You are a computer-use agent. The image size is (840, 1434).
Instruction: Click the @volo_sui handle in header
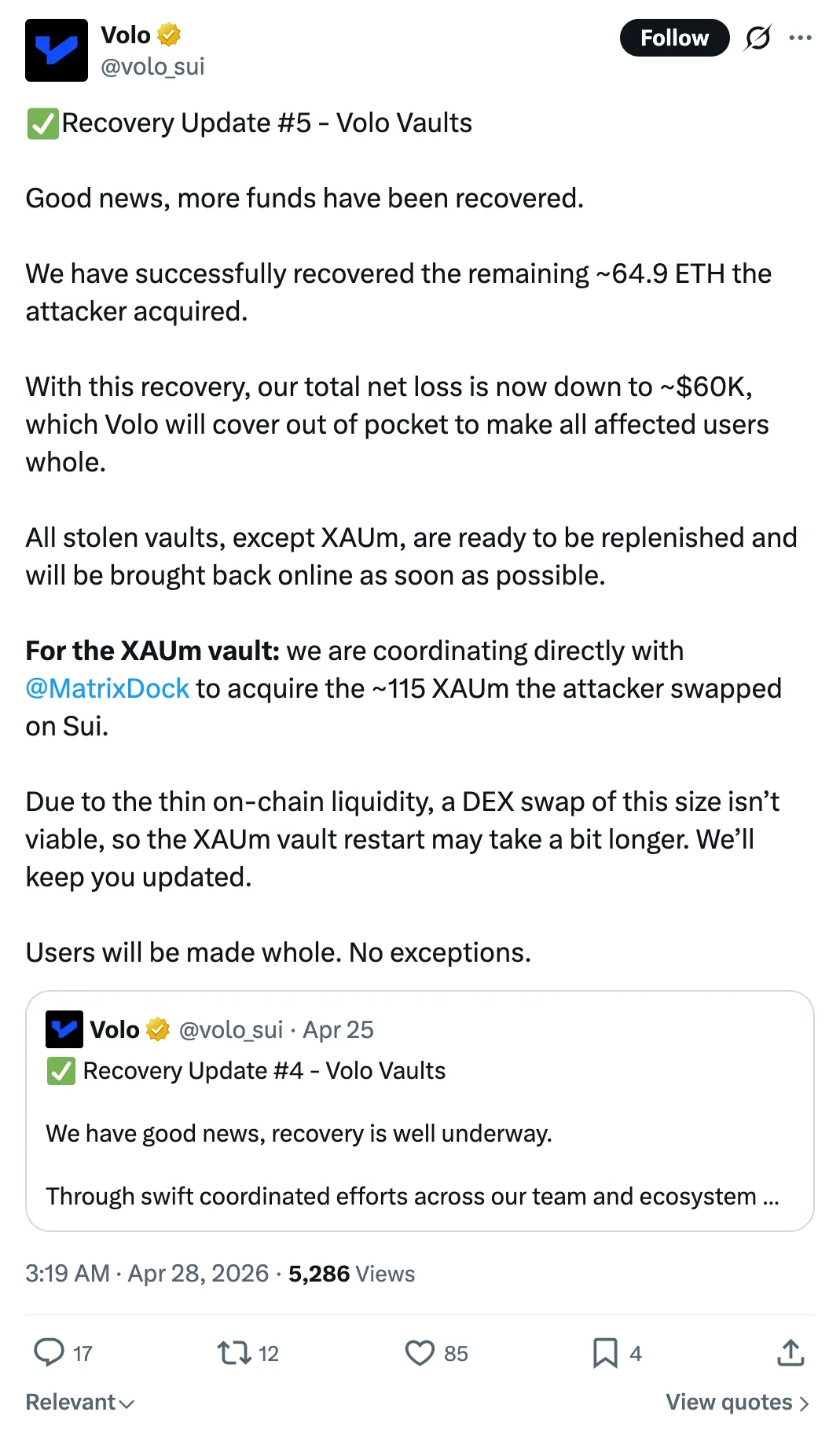pos(152,67)
